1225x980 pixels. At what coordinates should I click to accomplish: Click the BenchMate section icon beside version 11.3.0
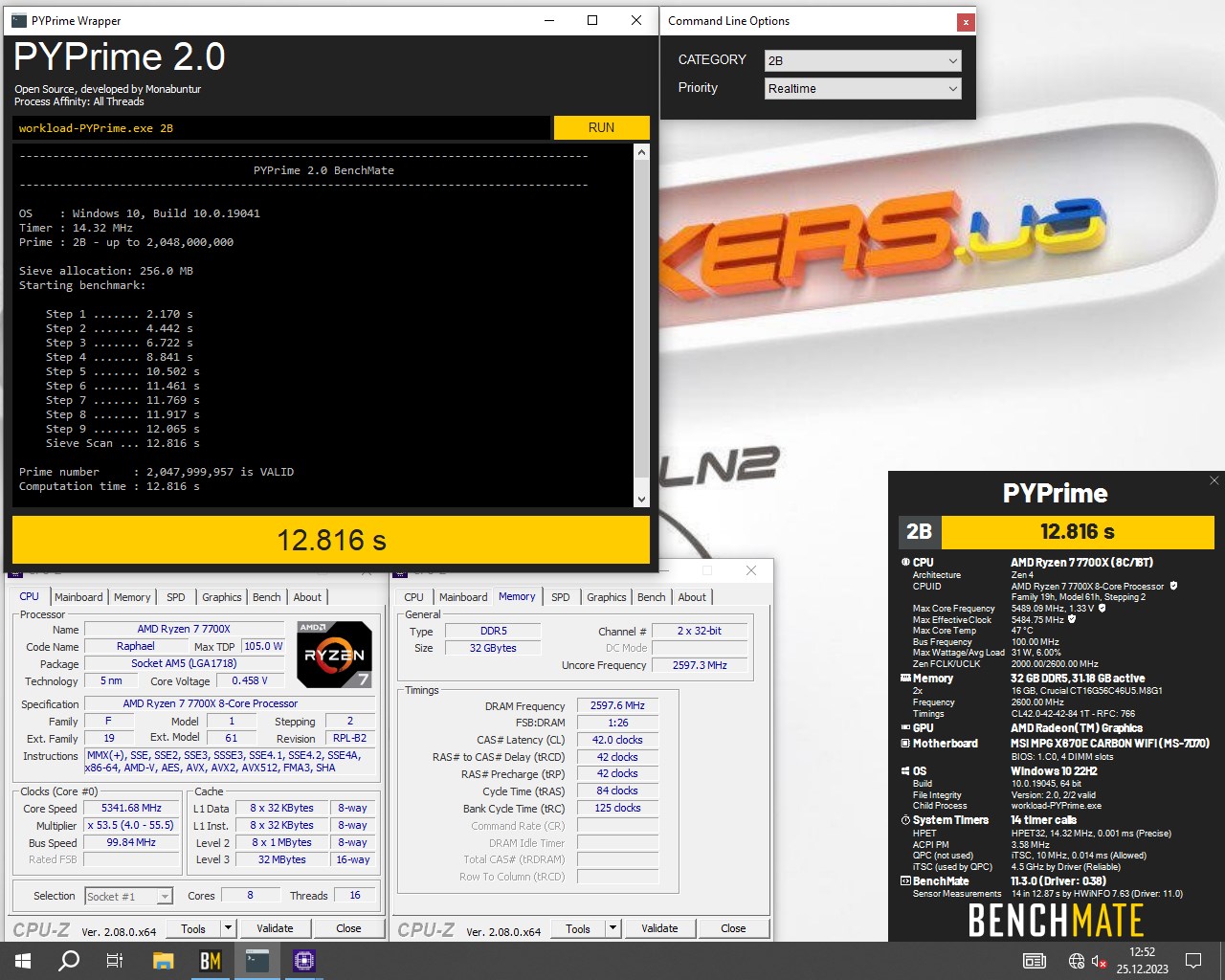905,881
